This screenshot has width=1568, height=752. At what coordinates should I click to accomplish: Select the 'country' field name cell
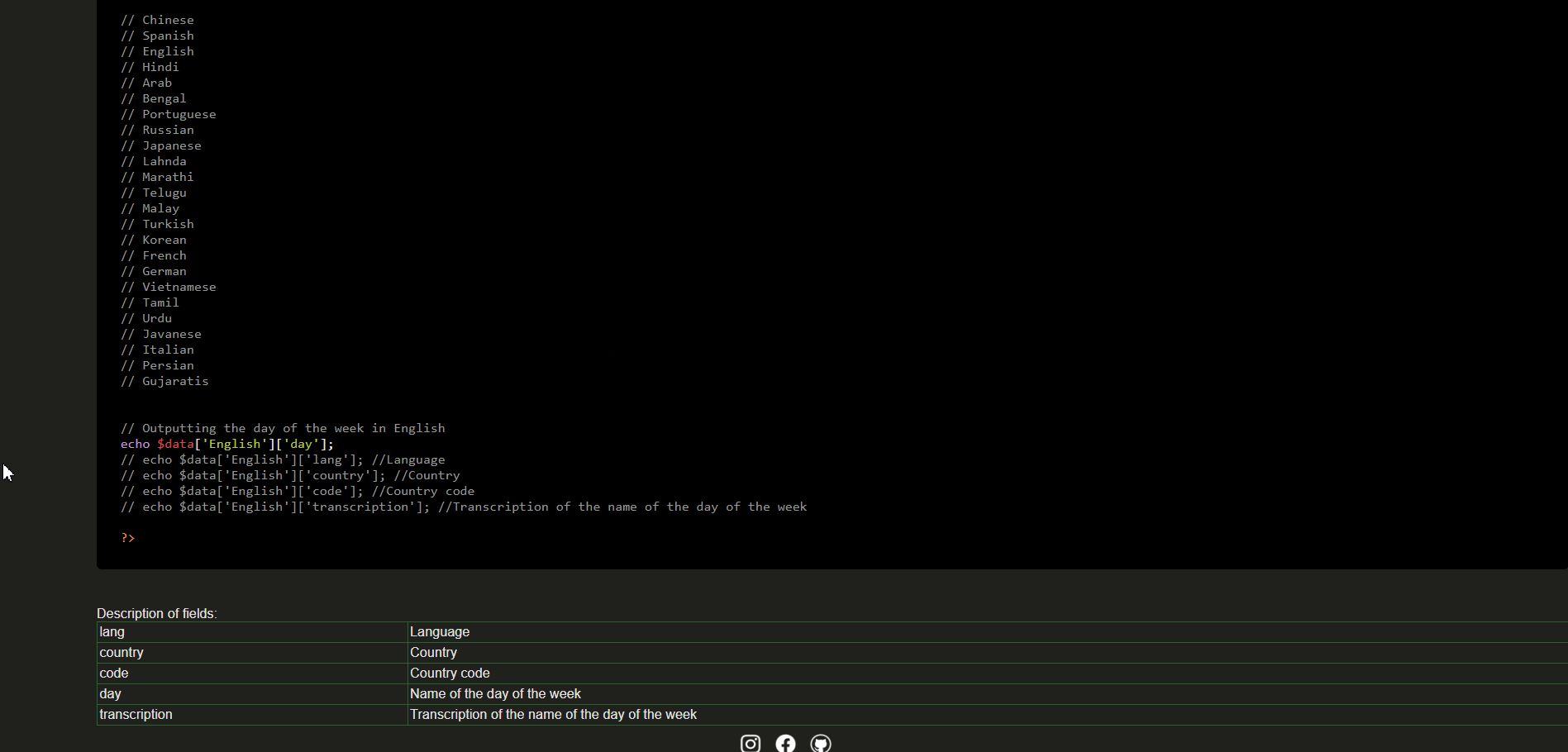pos(252,653)
